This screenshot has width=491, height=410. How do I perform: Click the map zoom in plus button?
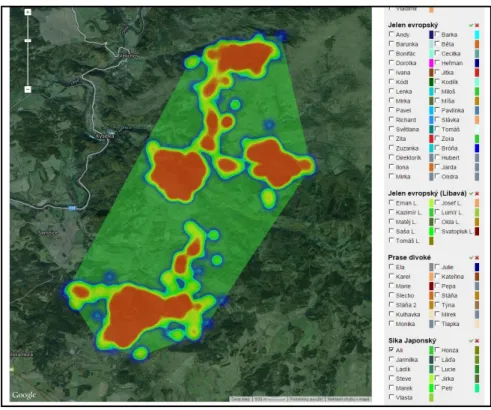point(28,12)
